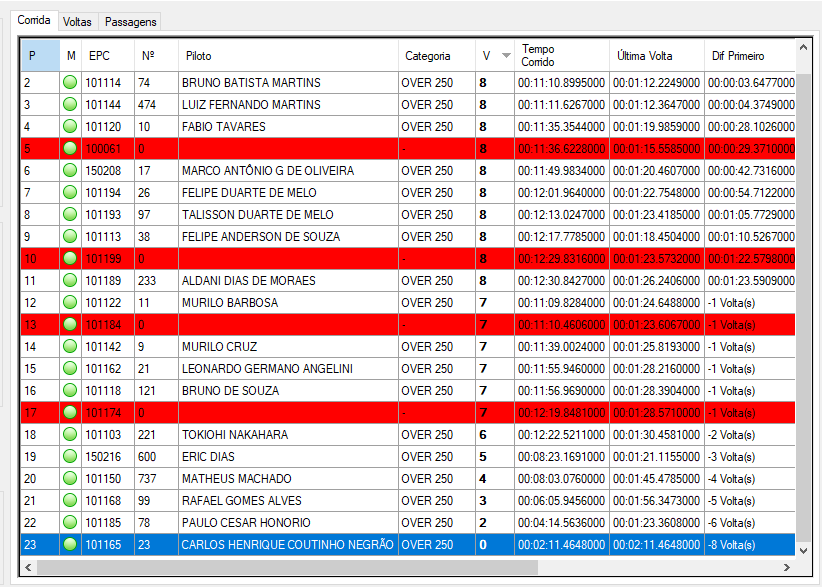The image size is (822, 587).
Task: Click green status icon for Eric Dias
Action: pos(69,457)
